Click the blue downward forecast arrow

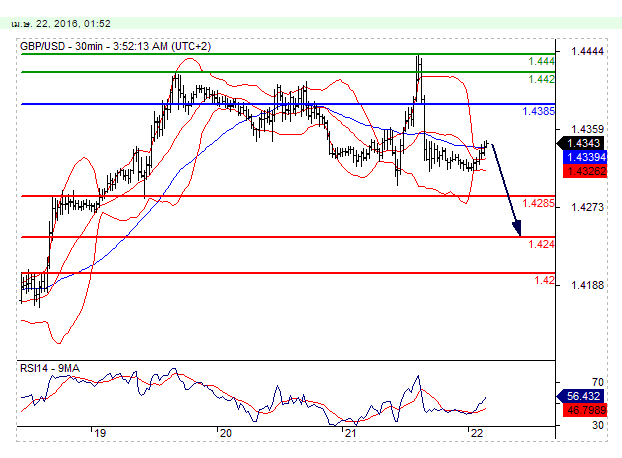click(x=506, y=189)
